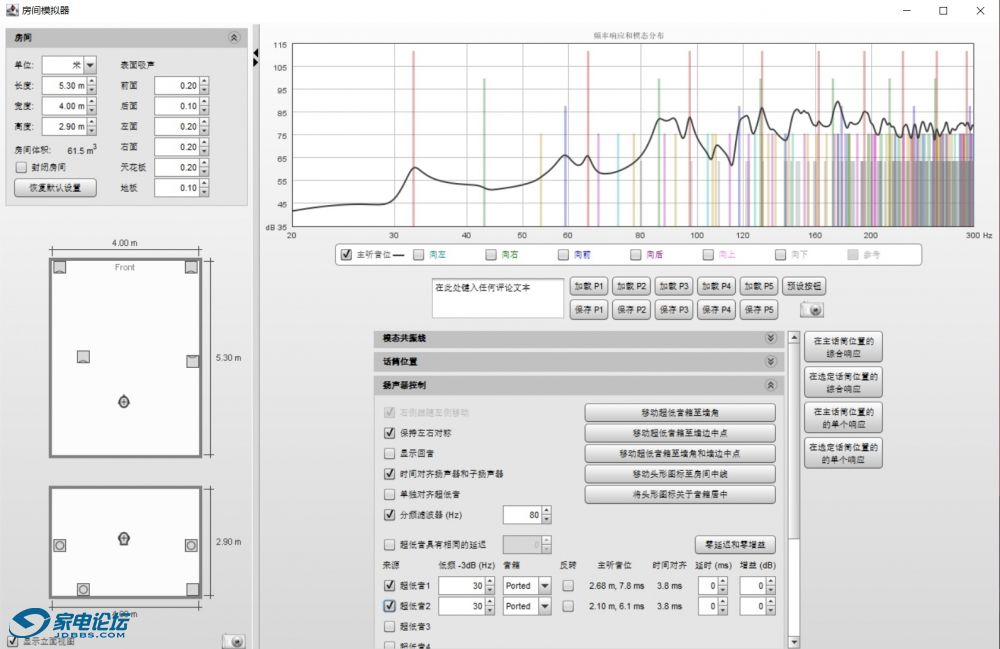Click 移动头形图标至房间中线 button
The height and width of the screenshot is (649, 1000).
coord(680,474)
